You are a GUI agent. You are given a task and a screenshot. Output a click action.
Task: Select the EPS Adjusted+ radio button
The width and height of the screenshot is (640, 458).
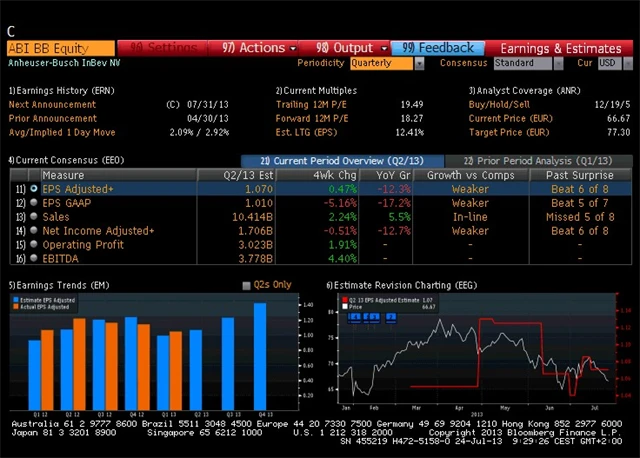[35, 188]
